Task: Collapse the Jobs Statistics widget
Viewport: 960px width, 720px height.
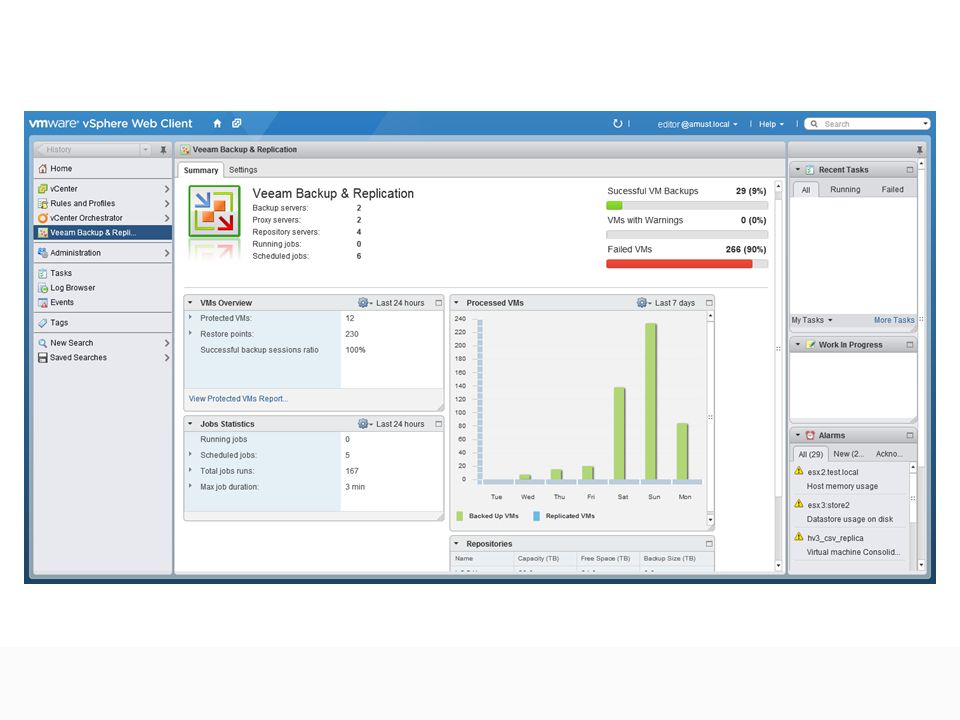Action: coord(190,424)
